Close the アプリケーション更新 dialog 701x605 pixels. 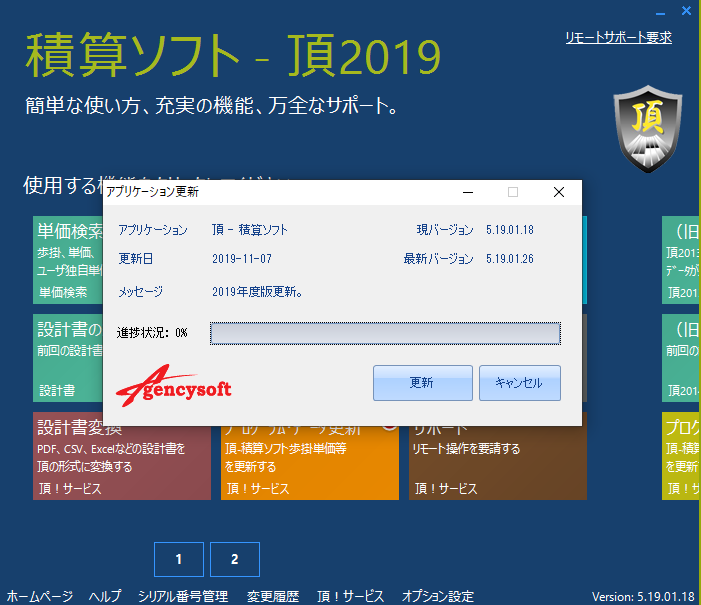[559, 192]
